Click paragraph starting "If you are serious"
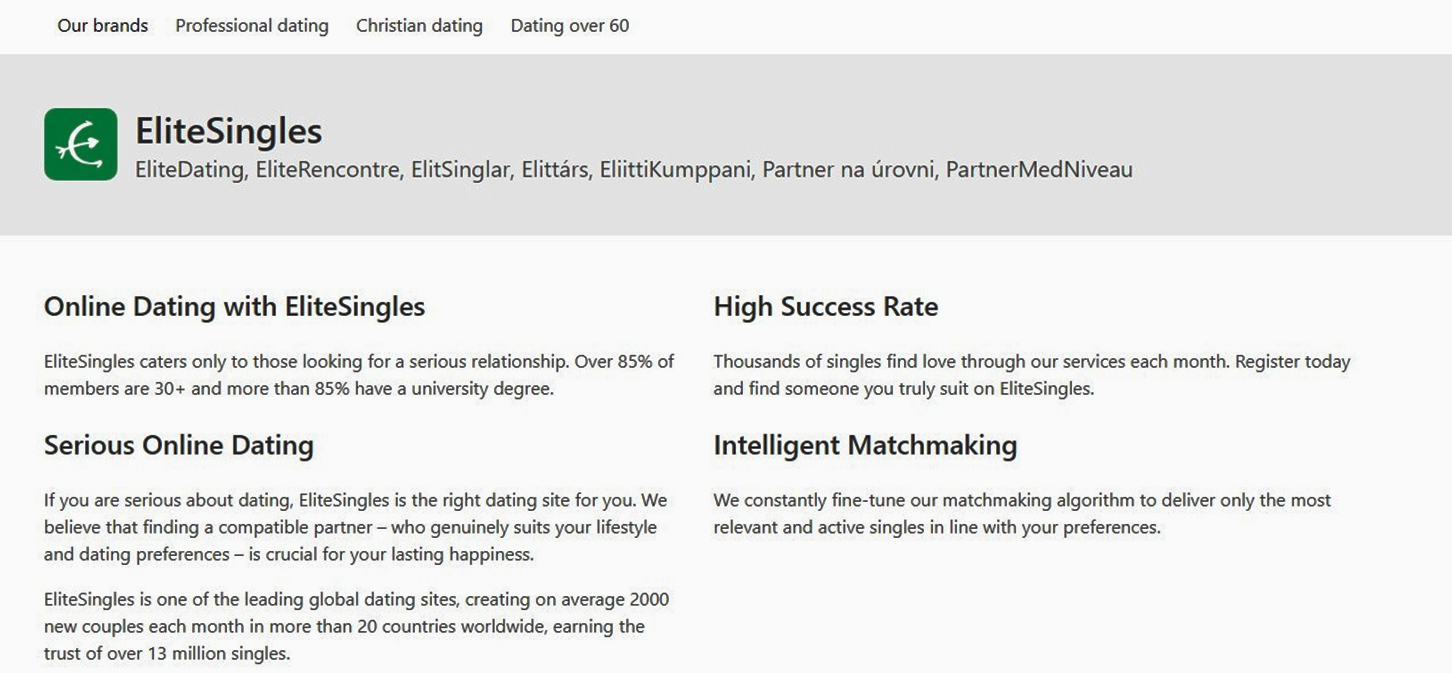1452x673 pixels. (355, 527)
